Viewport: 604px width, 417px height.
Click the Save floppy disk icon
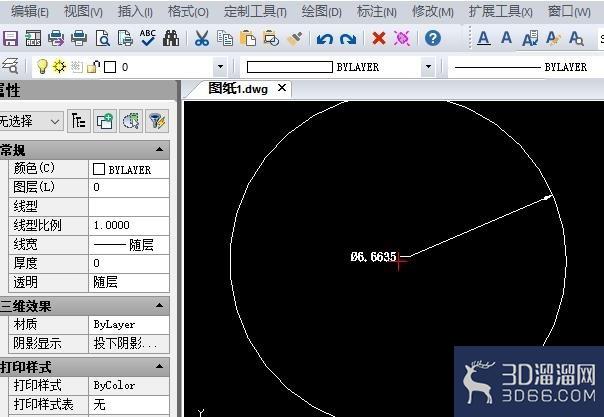tap(10, 39)
